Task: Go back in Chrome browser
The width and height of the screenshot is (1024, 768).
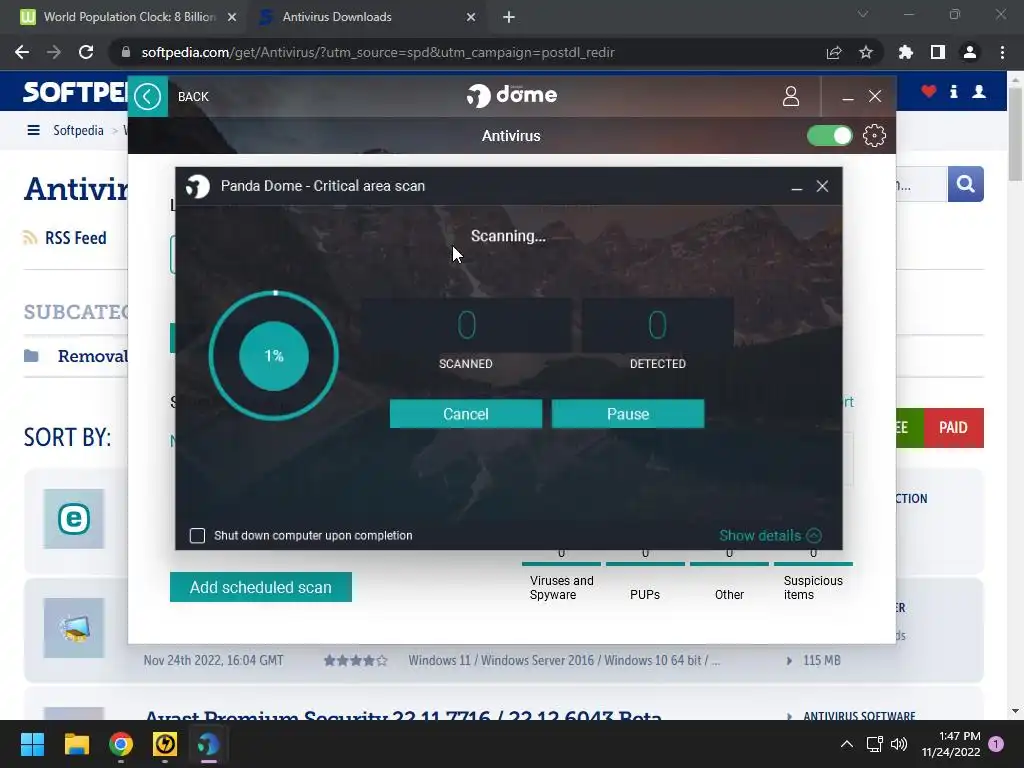Action: [22, 52]
